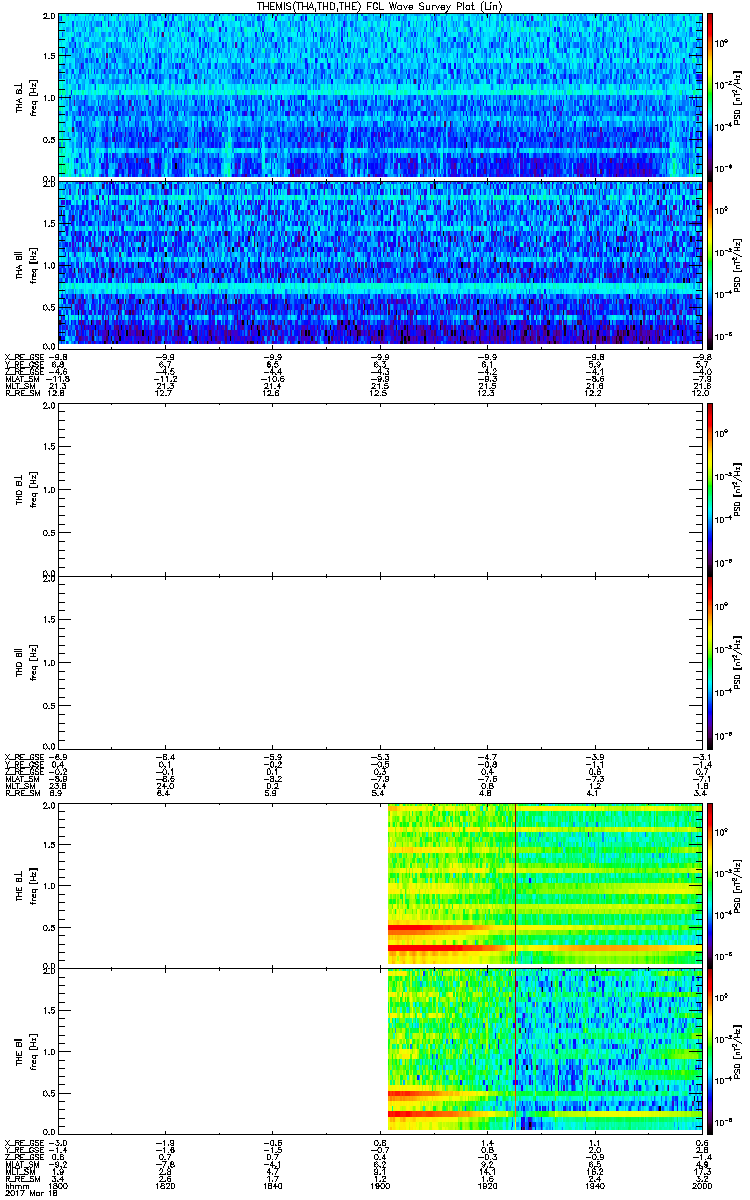Click the 1840 time tick label

coord(273,1185)
